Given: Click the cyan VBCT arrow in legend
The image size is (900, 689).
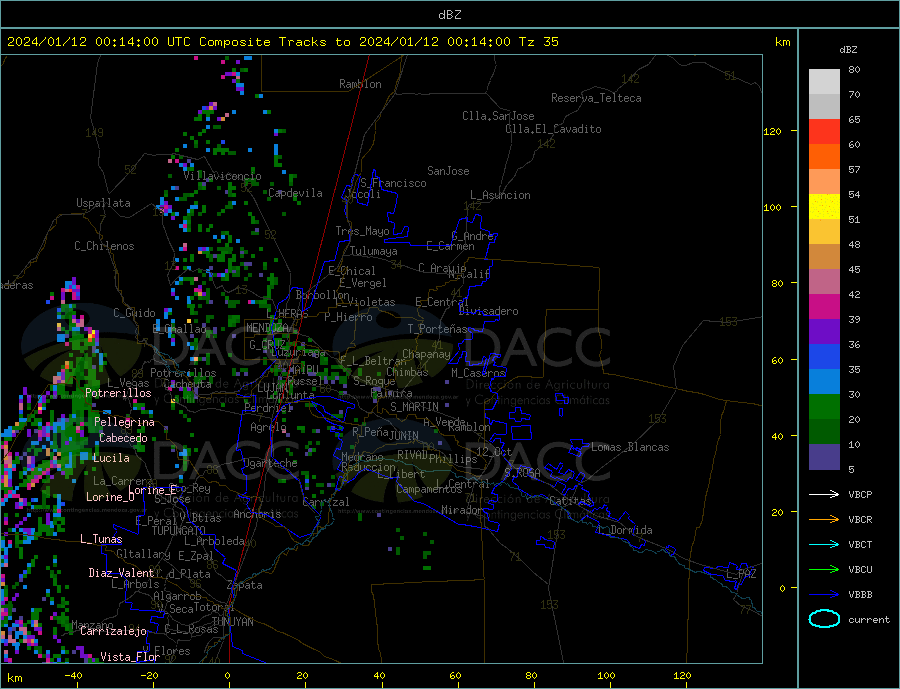Looking at the screenshot, I should tap(824, 544).
